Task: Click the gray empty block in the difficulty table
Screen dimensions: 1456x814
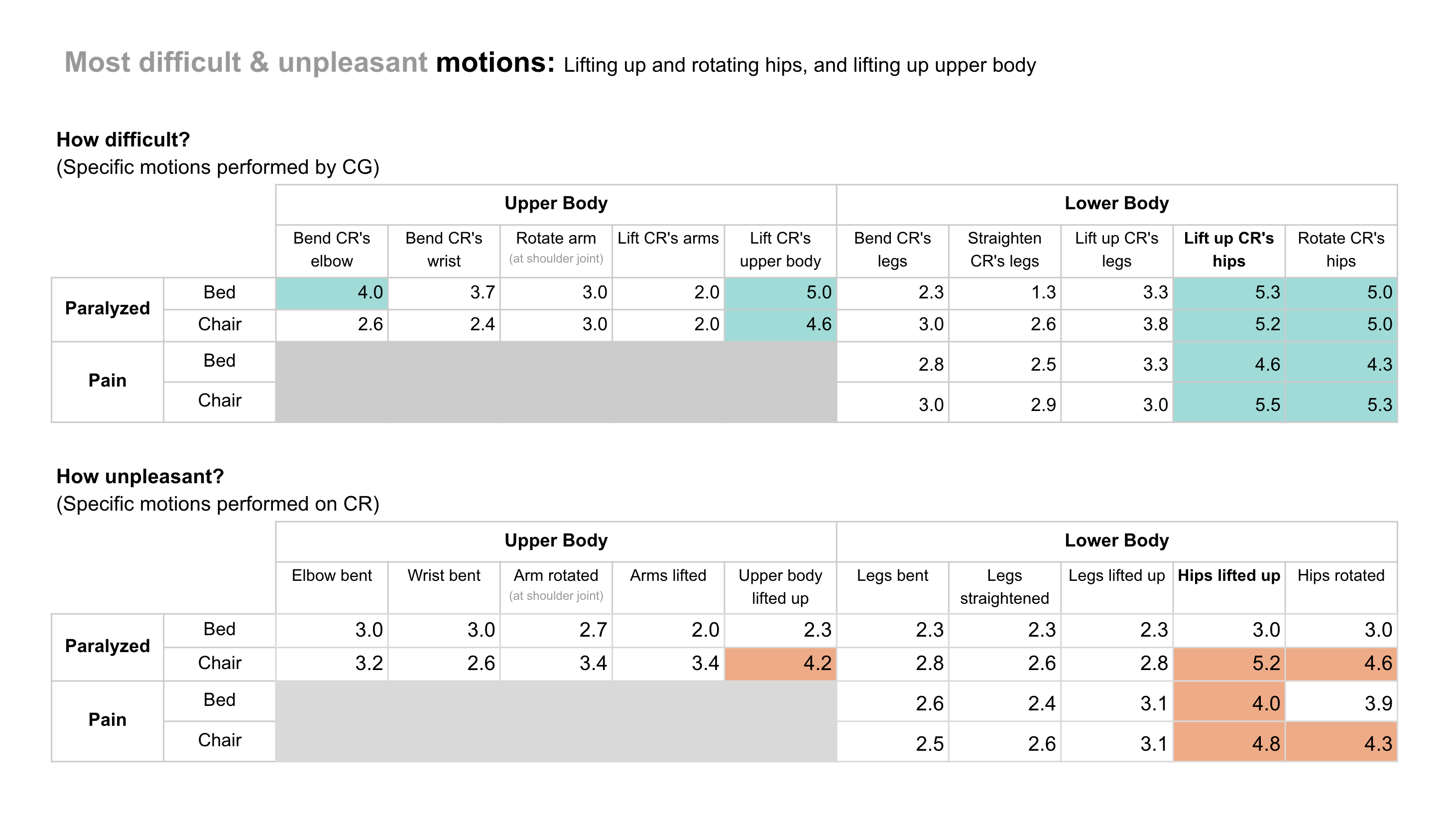Action: tap(556, 381)
